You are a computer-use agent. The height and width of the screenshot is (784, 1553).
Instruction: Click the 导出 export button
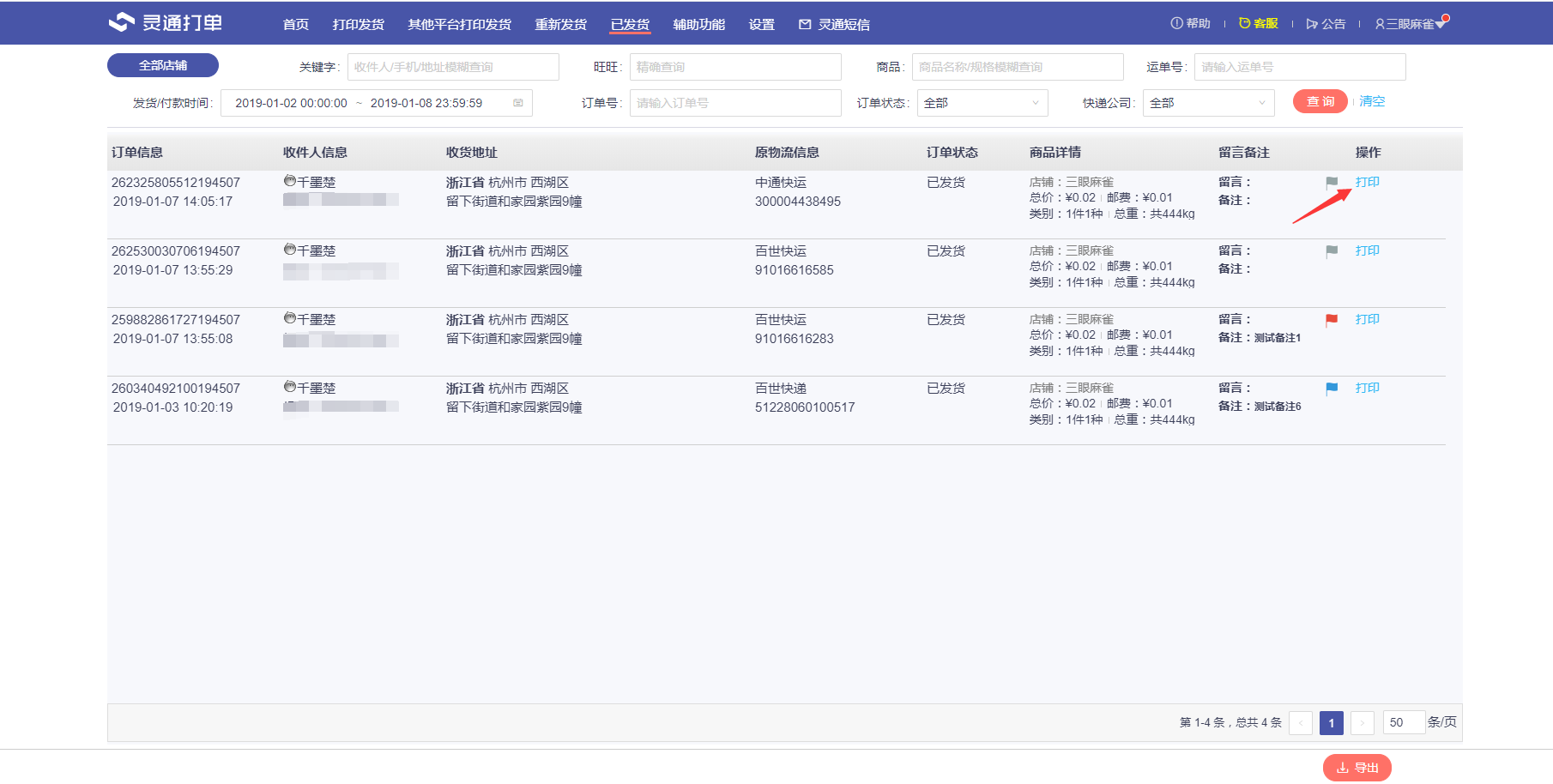pyautogui.click(x=1357, y=768)
